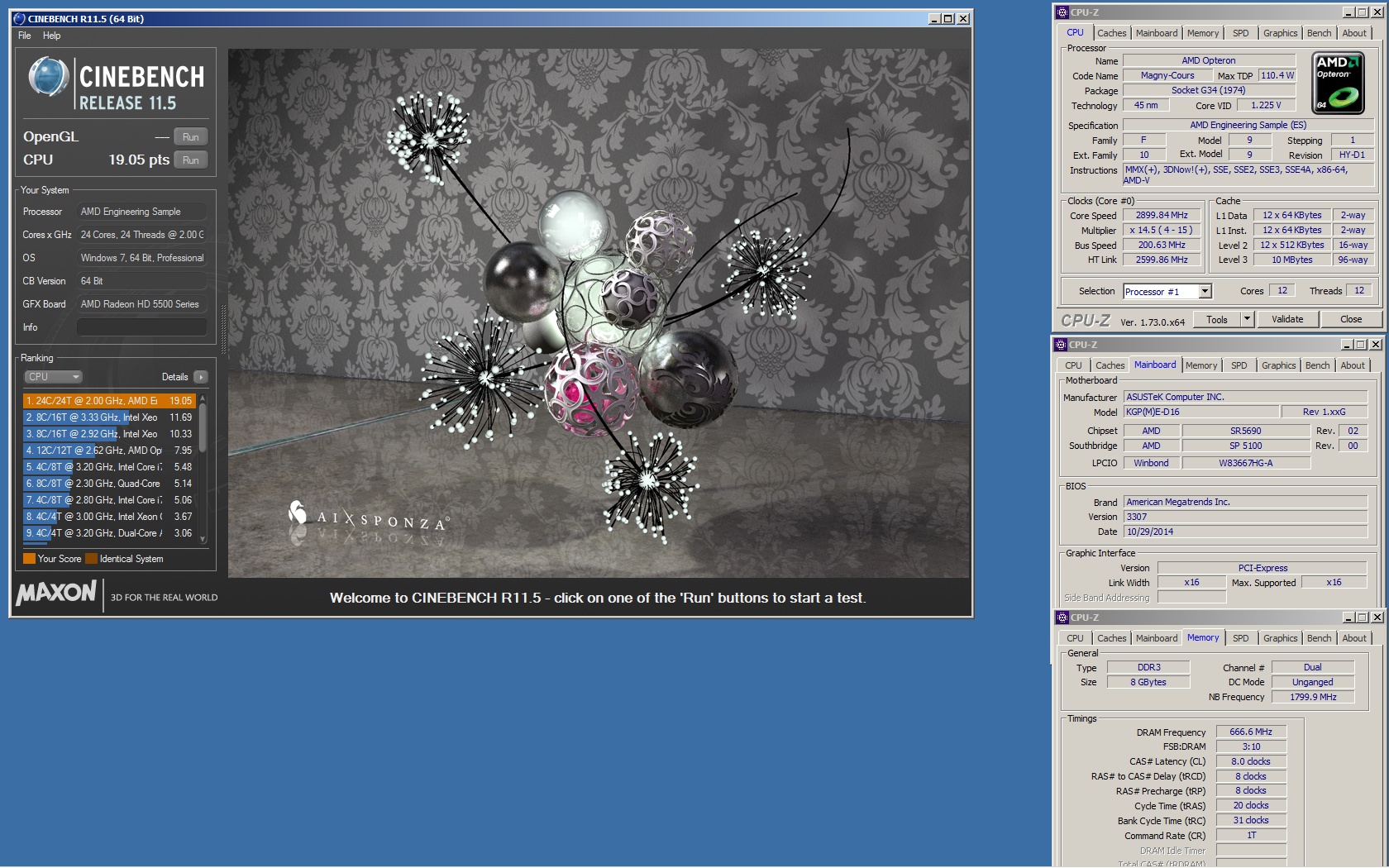Open Caches tab in middle CPU-Z window
The width and height of the screenshot is (1389, 868).
1110,365
